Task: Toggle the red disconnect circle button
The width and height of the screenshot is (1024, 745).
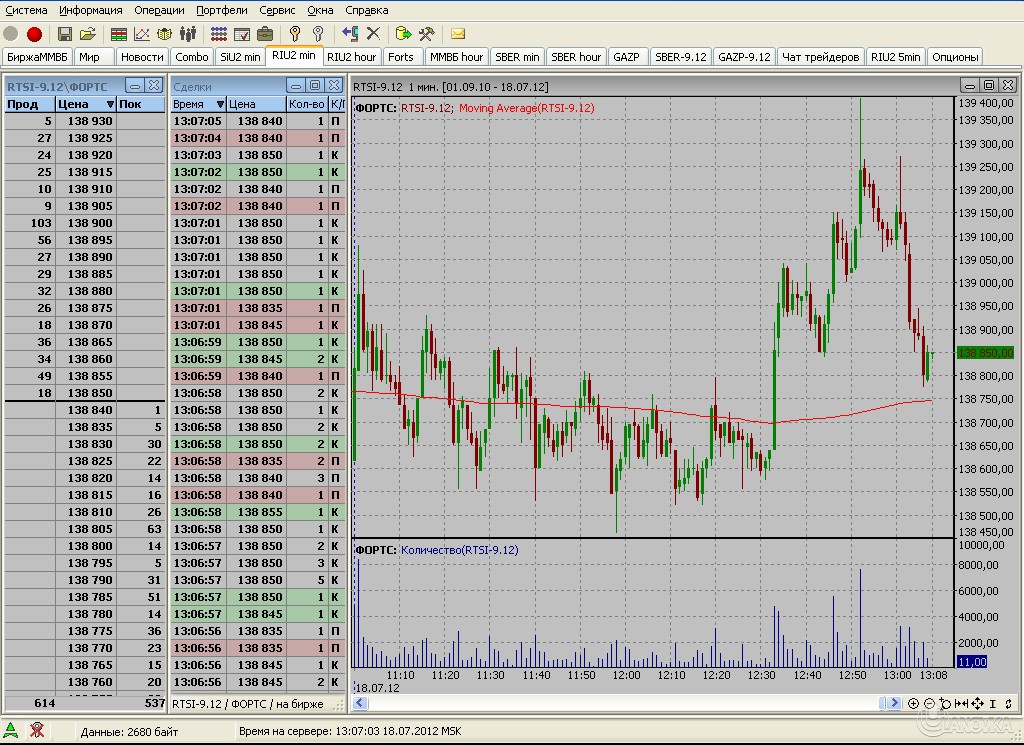Action: click(x=34, y=34)
